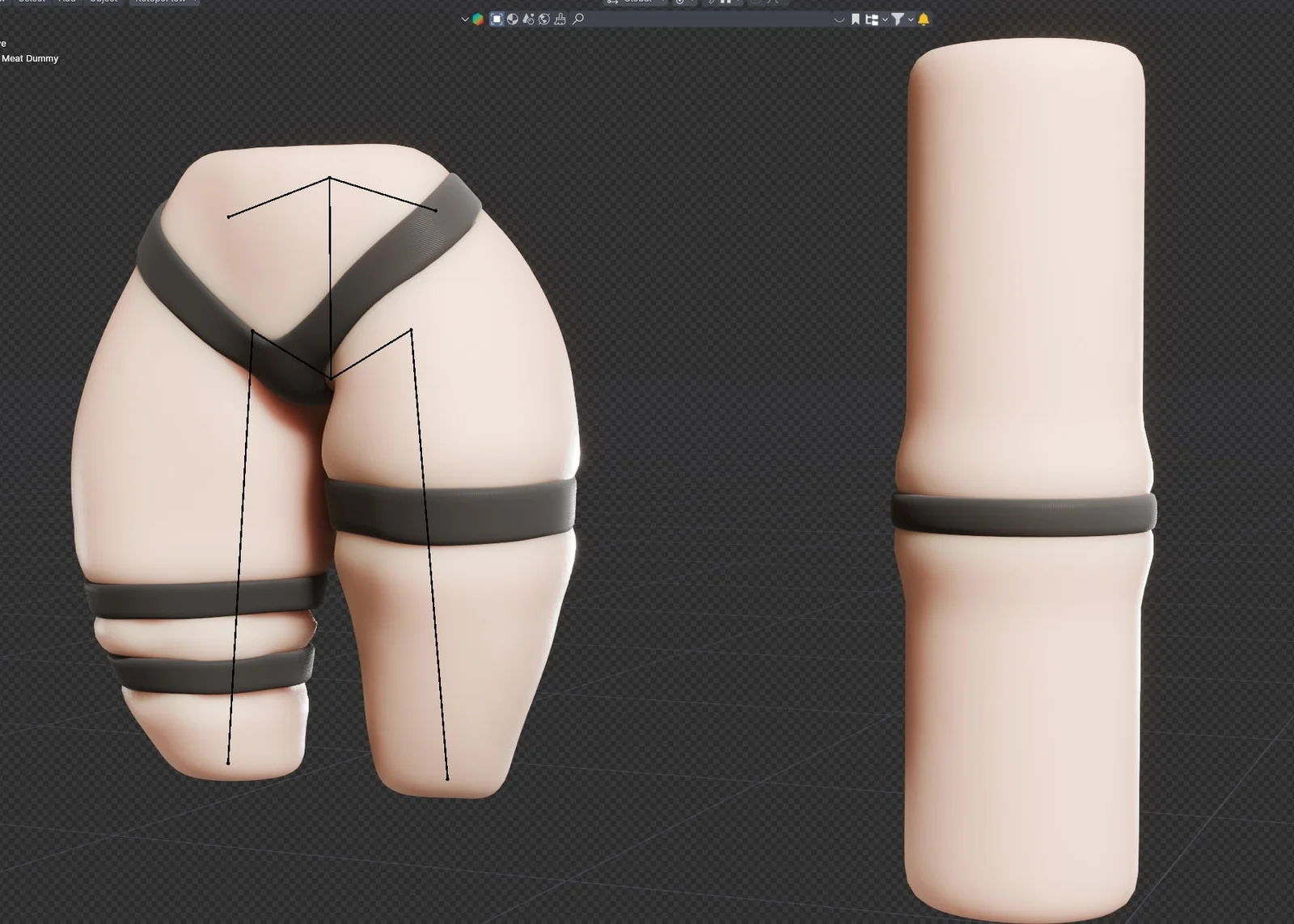The height and width of the screenshot is (924, 1294).
Task: Toggle the highlighted square selection mode icon
Action: tap(496, 19)
